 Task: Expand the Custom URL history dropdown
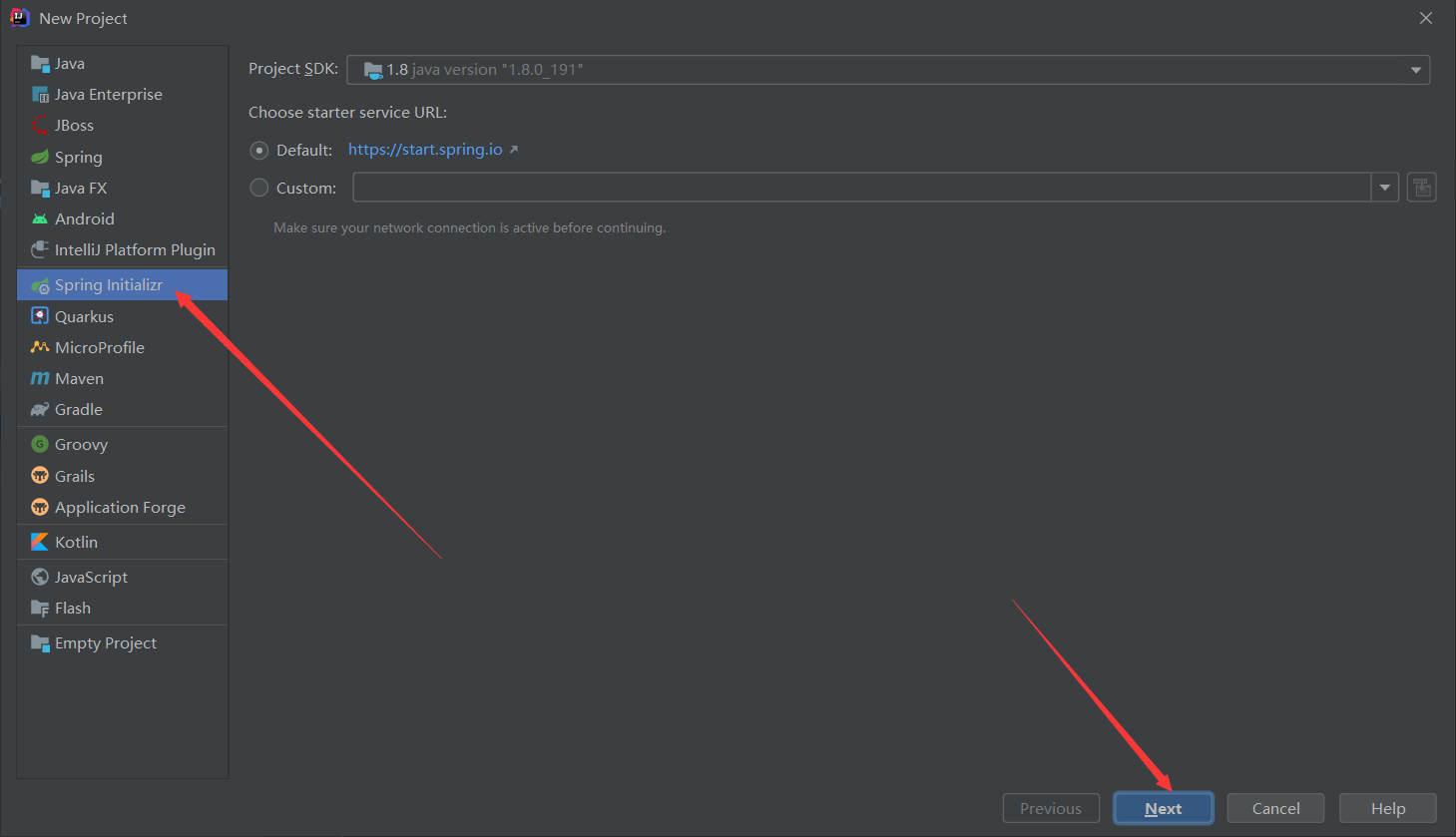click(1385, 188)
